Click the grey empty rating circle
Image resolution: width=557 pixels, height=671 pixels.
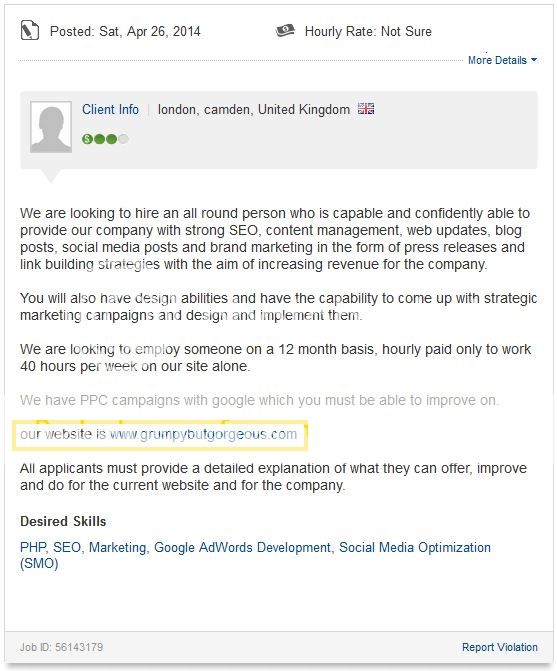pyautogui.click(x=123, y=139)
